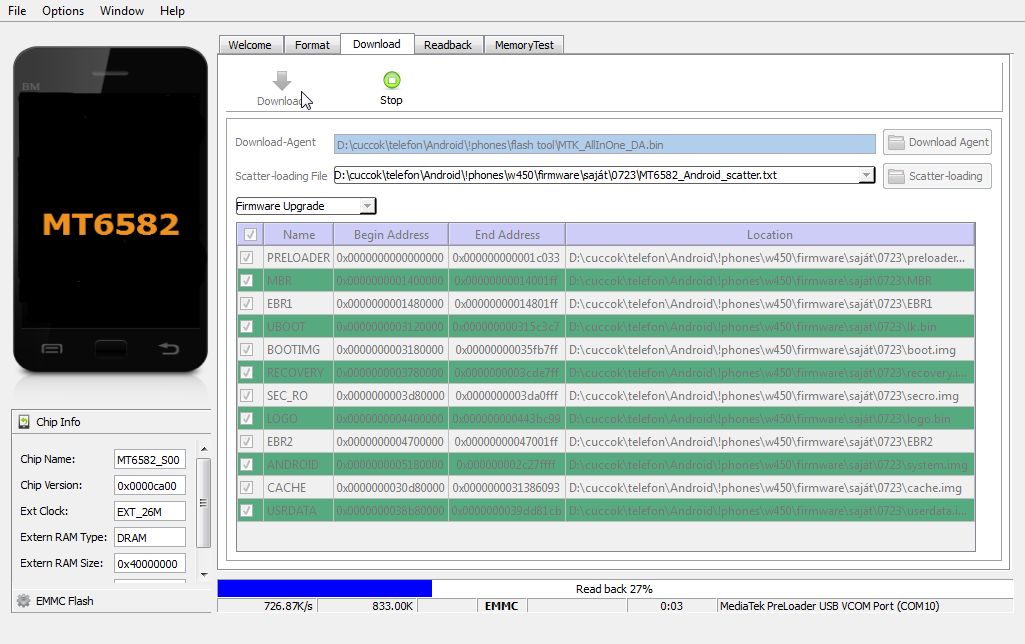Open the Window menu

(122, 10)
